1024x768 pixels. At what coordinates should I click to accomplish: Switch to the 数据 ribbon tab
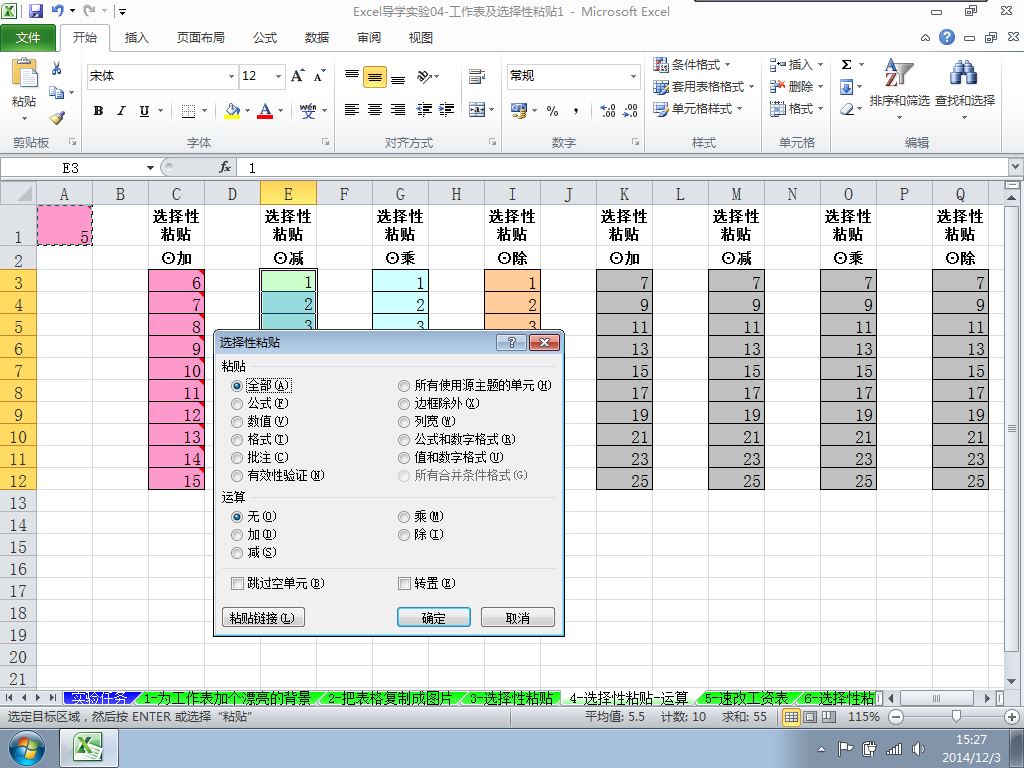pyautogui.click(x=317, y=38)
